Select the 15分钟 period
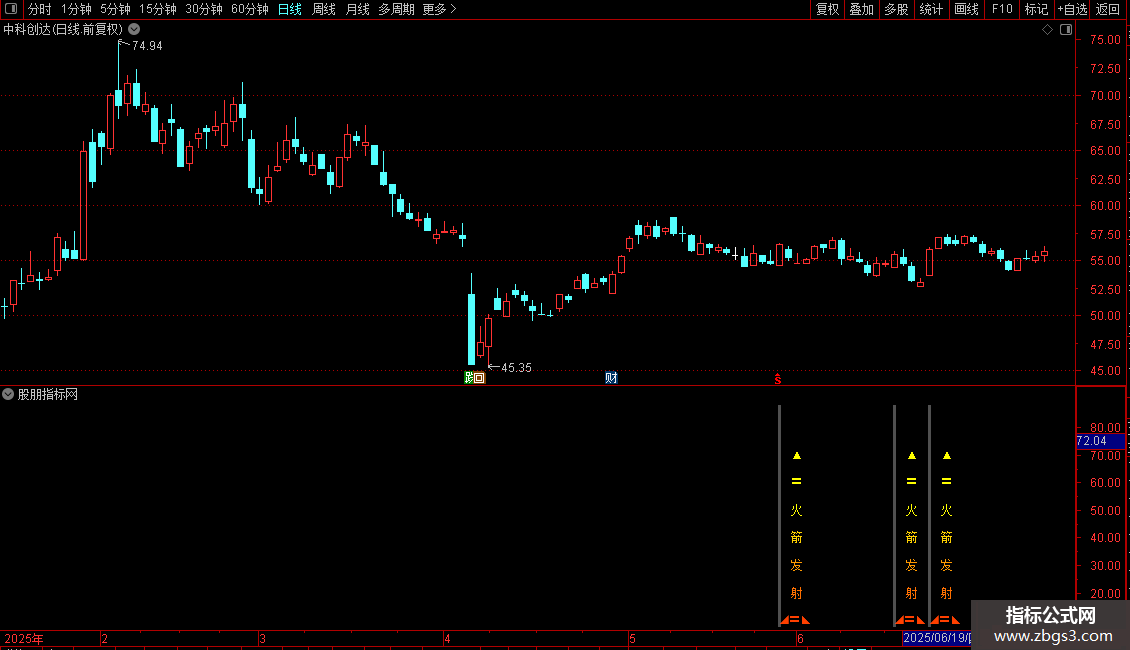 [157, 9]
